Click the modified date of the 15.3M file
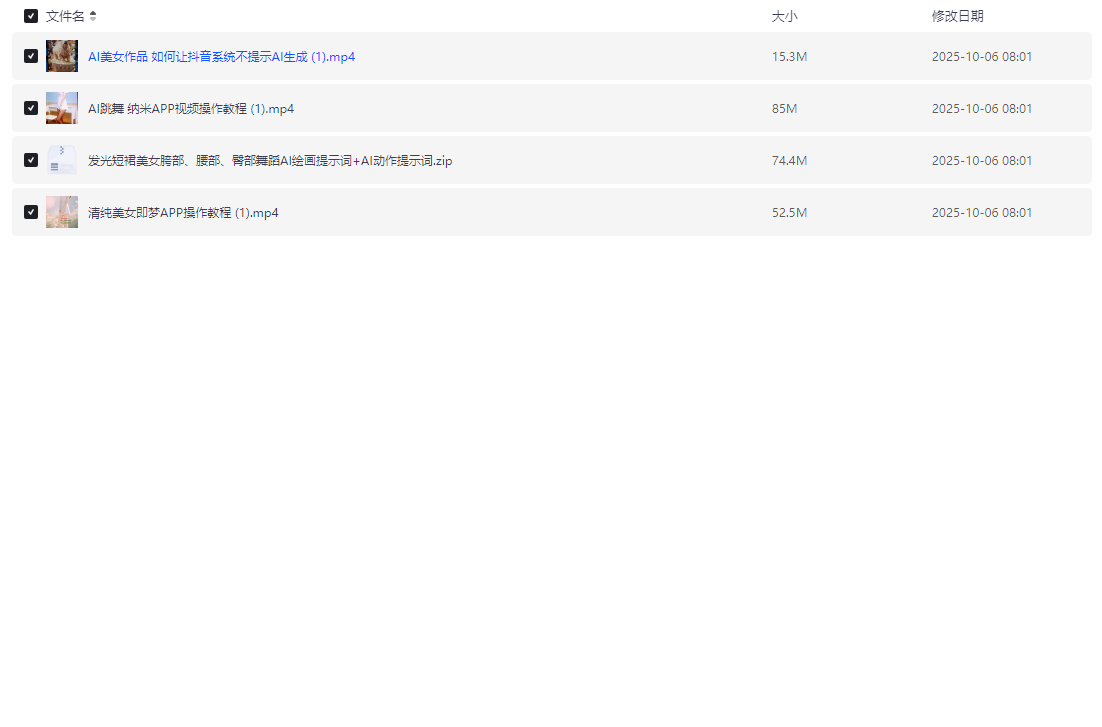The width and height of the screenshot is (1102, 727). pyautogui.click(x=981, y=57)
